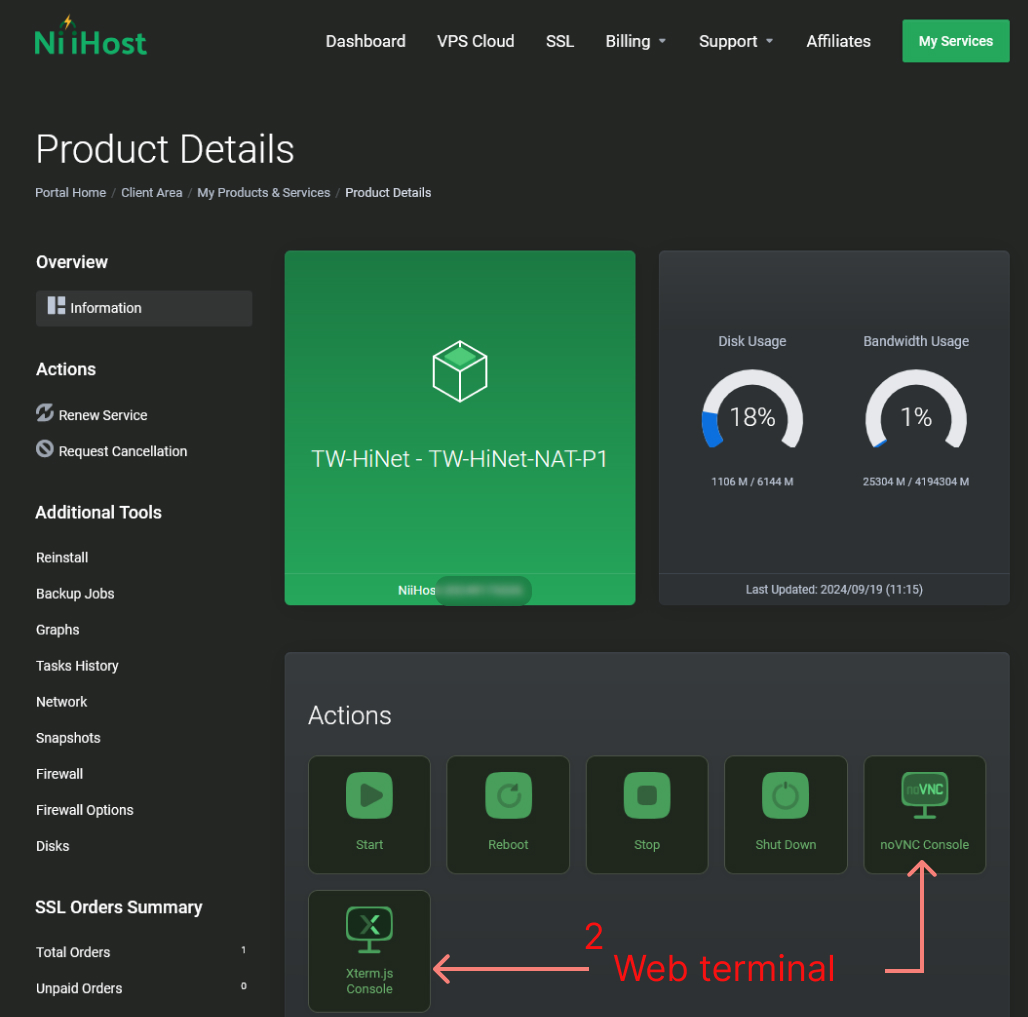Open Backup Jobs
This screenshot has width=1028, height=1017.
75,593
